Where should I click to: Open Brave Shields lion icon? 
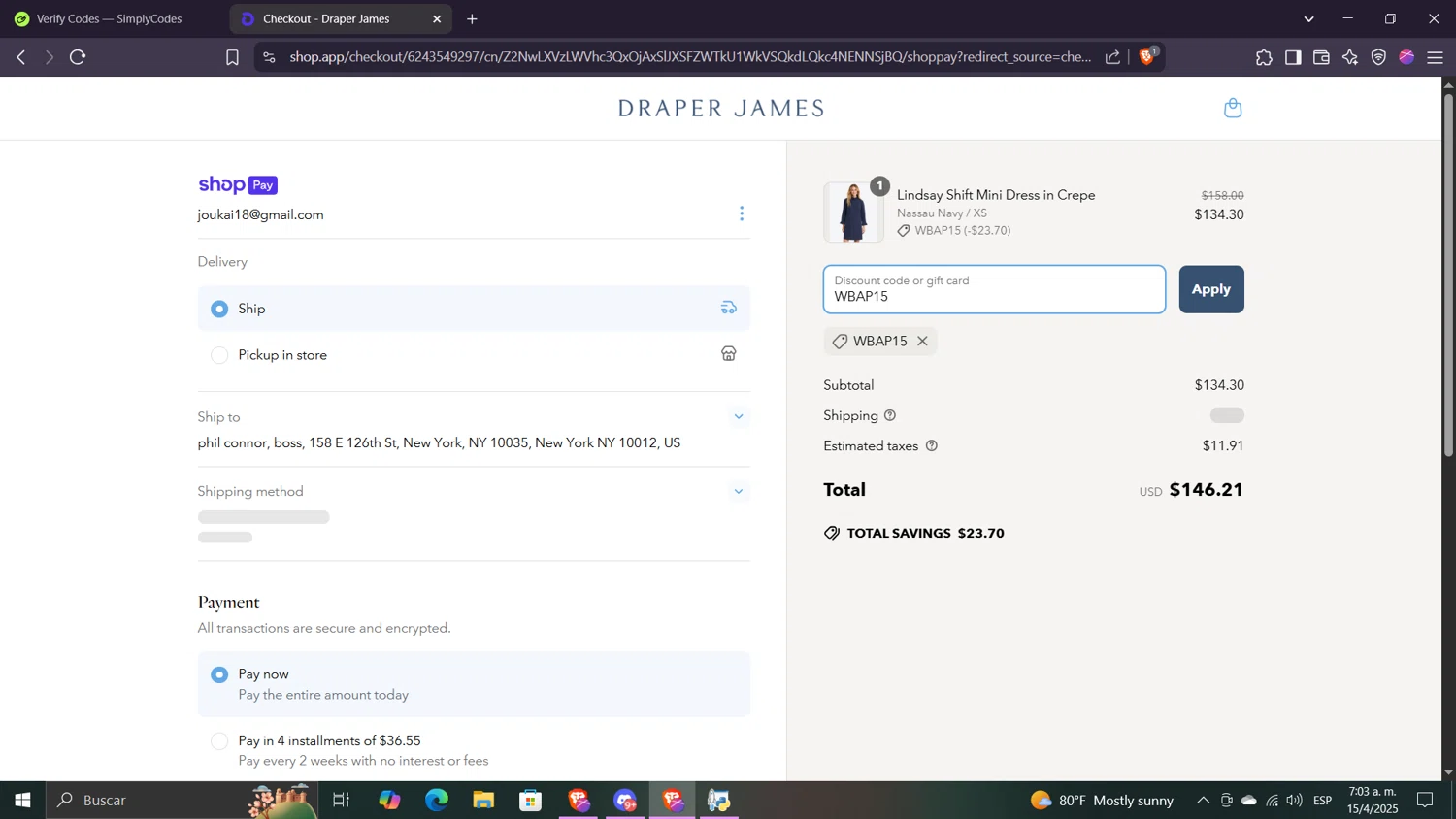coord(1147,56)
